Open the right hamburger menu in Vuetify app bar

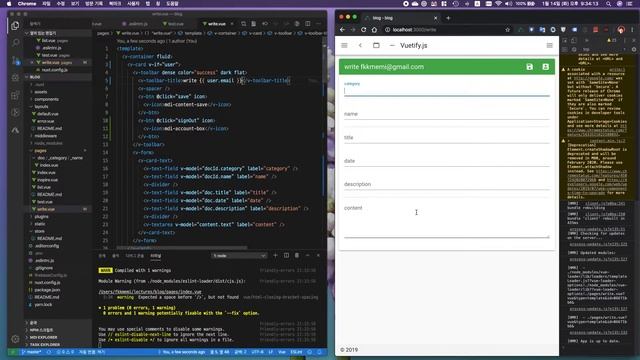click(549, 45)
